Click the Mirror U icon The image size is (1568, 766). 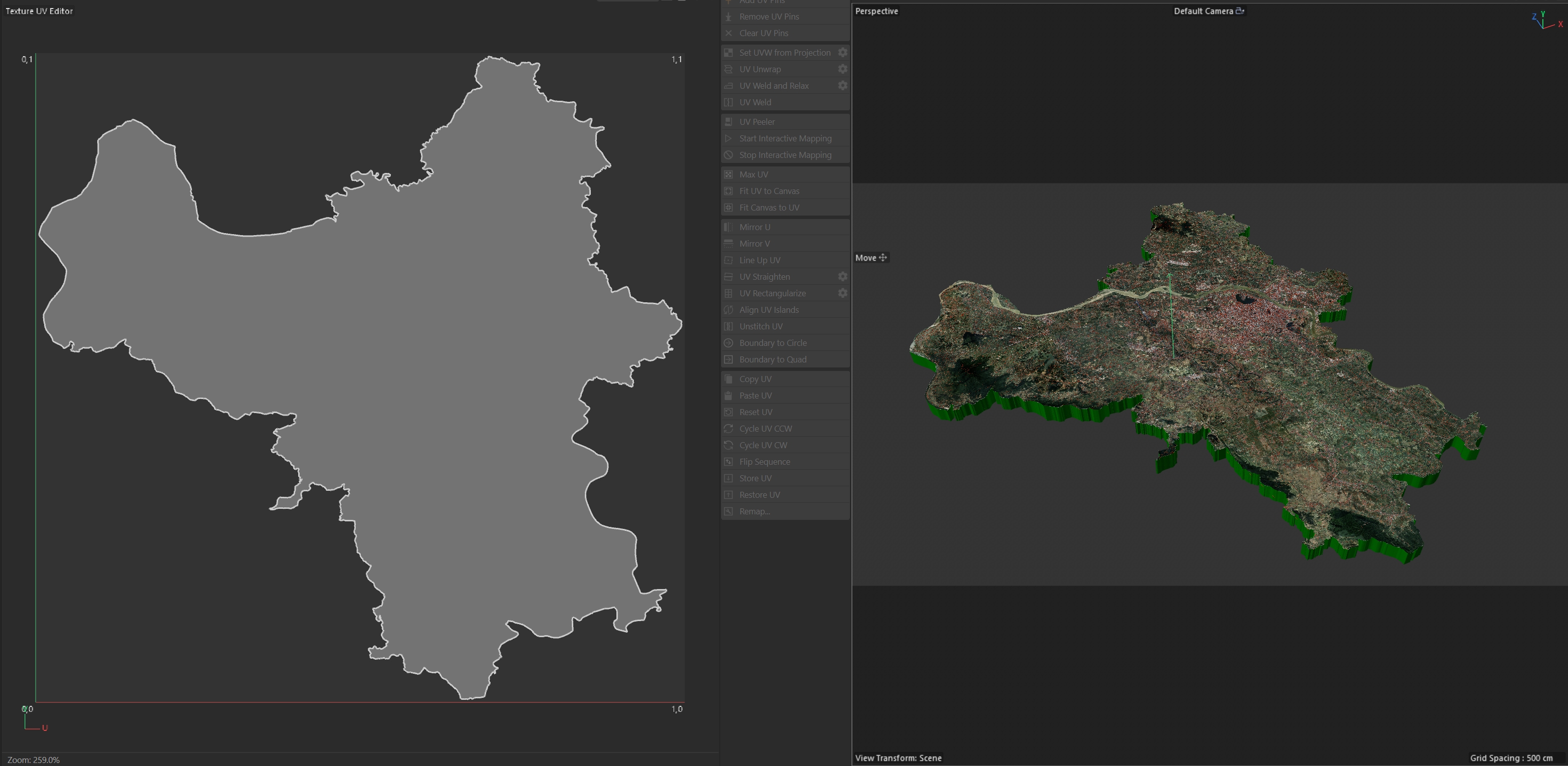coord(729,227)
